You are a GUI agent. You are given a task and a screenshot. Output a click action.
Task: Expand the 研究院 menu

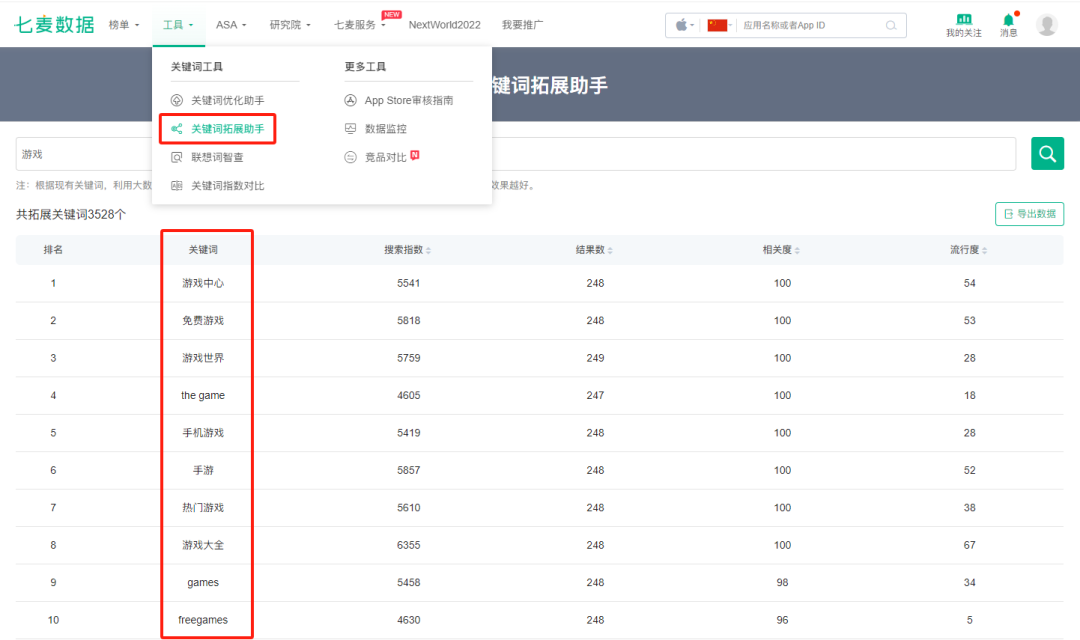click(290, 25)
